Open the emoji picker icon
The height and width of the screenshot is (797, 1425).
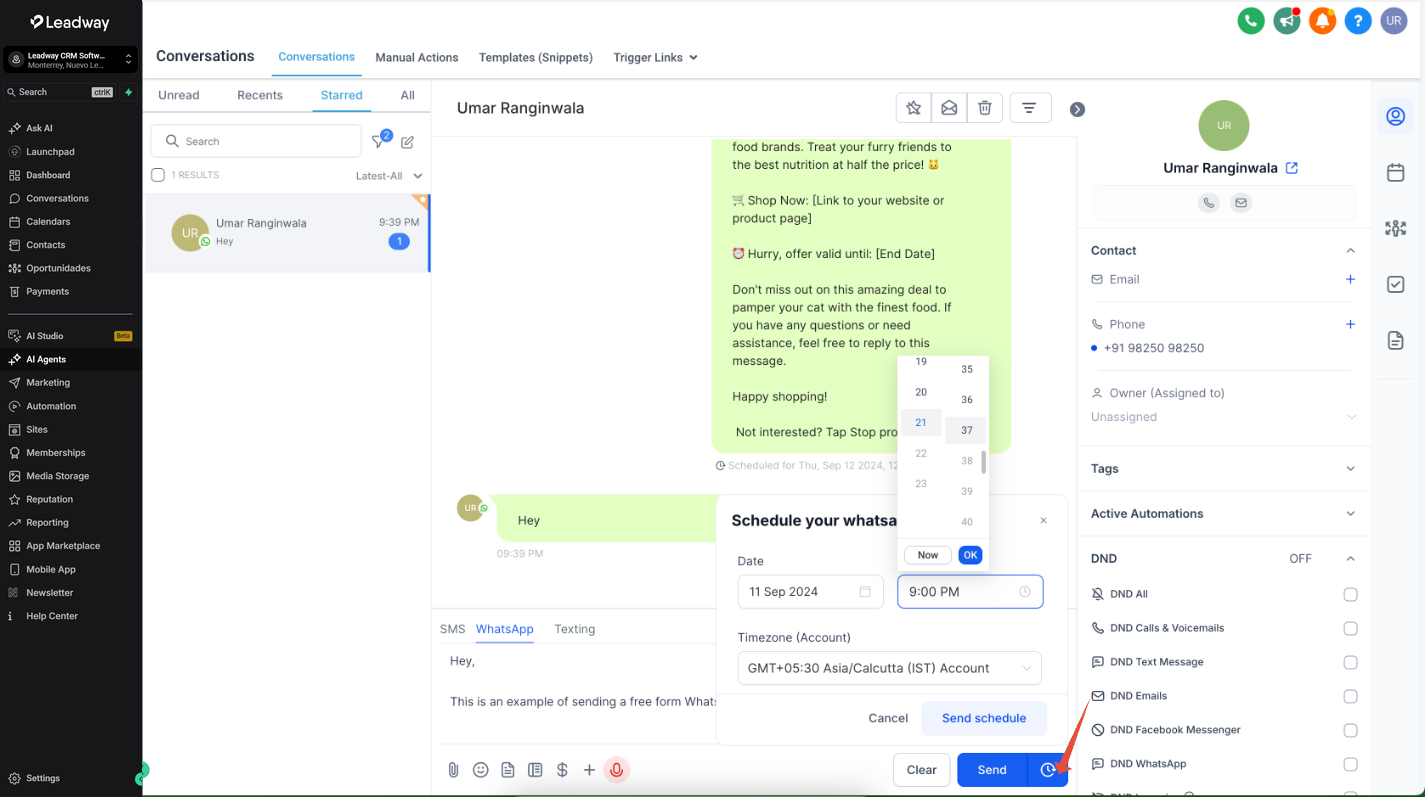pos(481,770)
